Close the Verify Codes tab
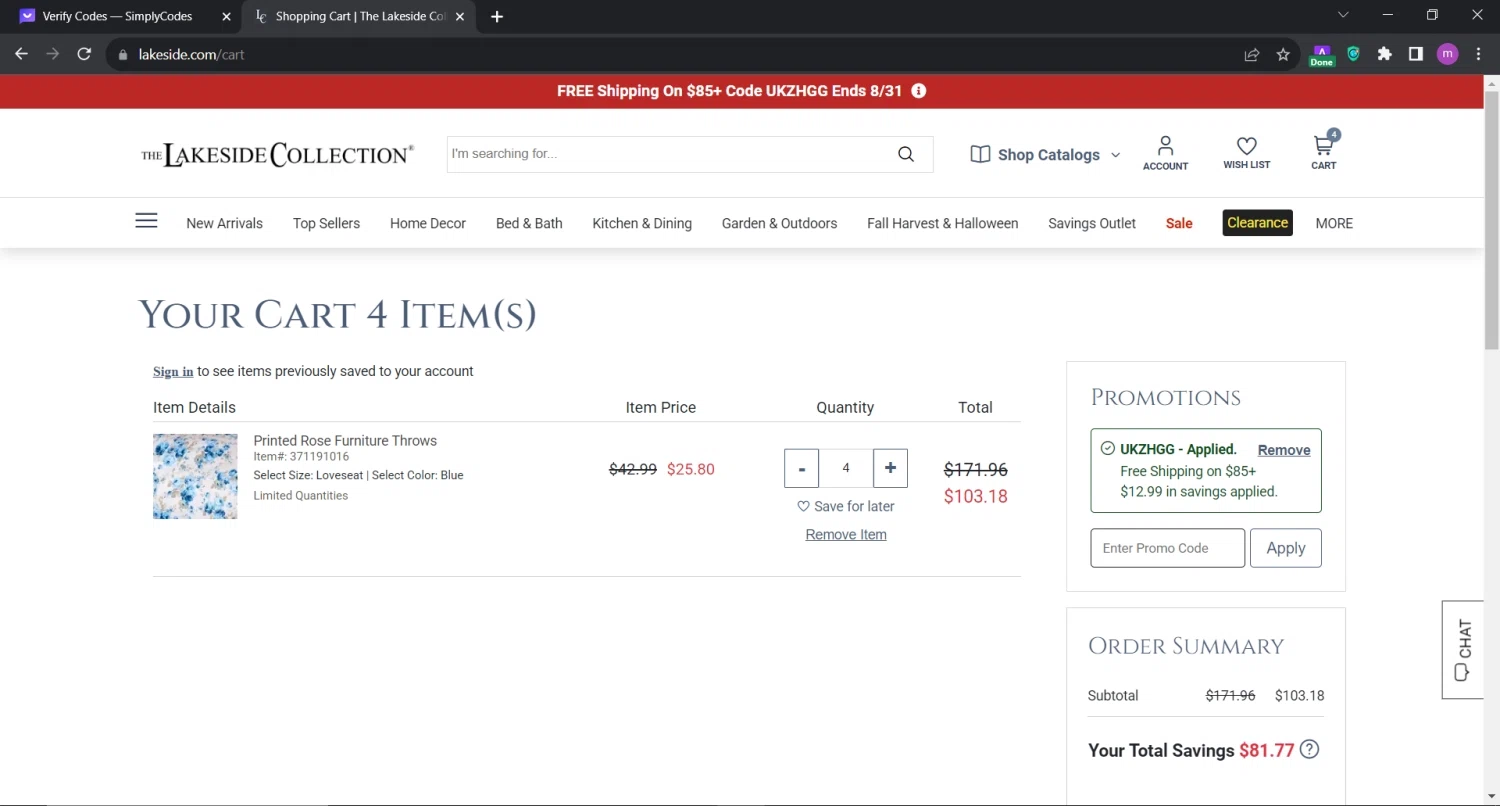1500x806 pixels. (x=225, y=16)
